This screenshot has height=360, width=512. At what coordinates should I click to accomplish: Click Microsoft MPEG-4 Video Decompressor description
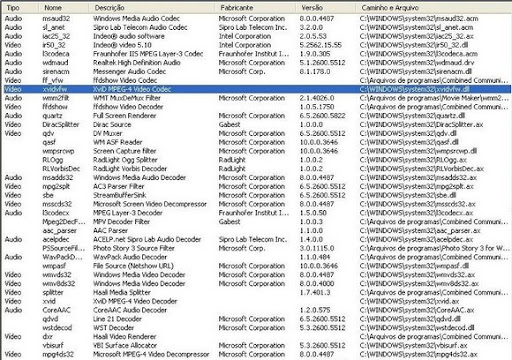tap(151, 354)
